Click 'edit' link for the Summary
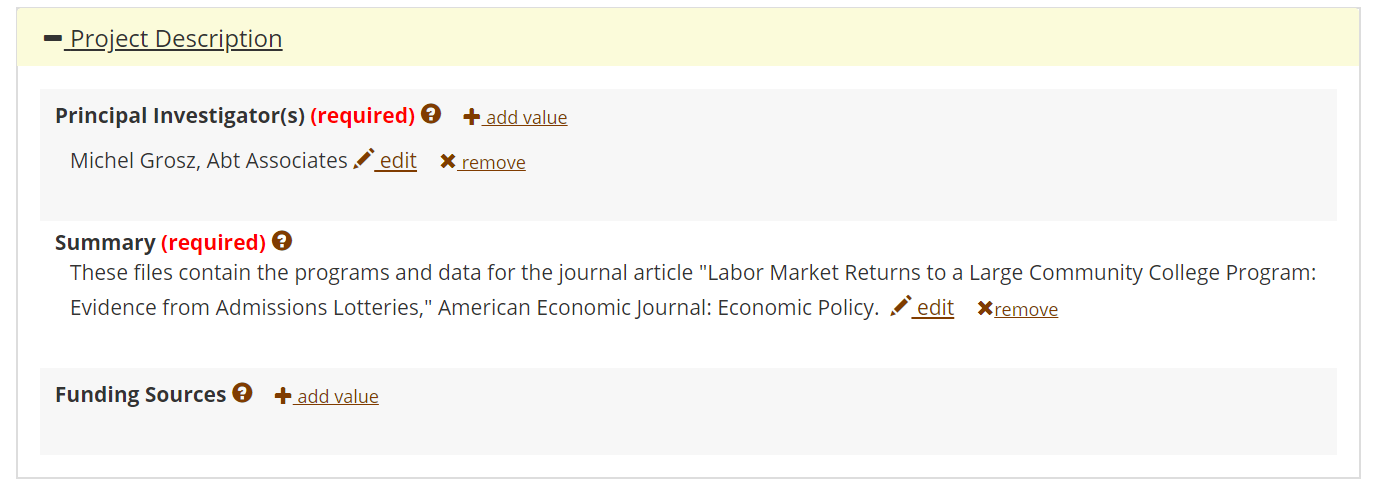This screenshot has width=1378, height=490. 935,308
